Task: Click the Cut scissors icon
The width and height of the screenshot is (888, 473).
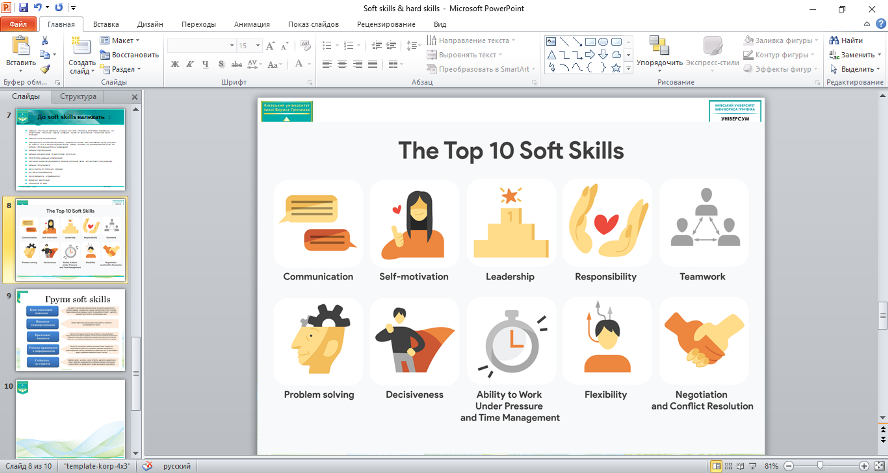Action: pyautogui.click(x=45, y=41)
